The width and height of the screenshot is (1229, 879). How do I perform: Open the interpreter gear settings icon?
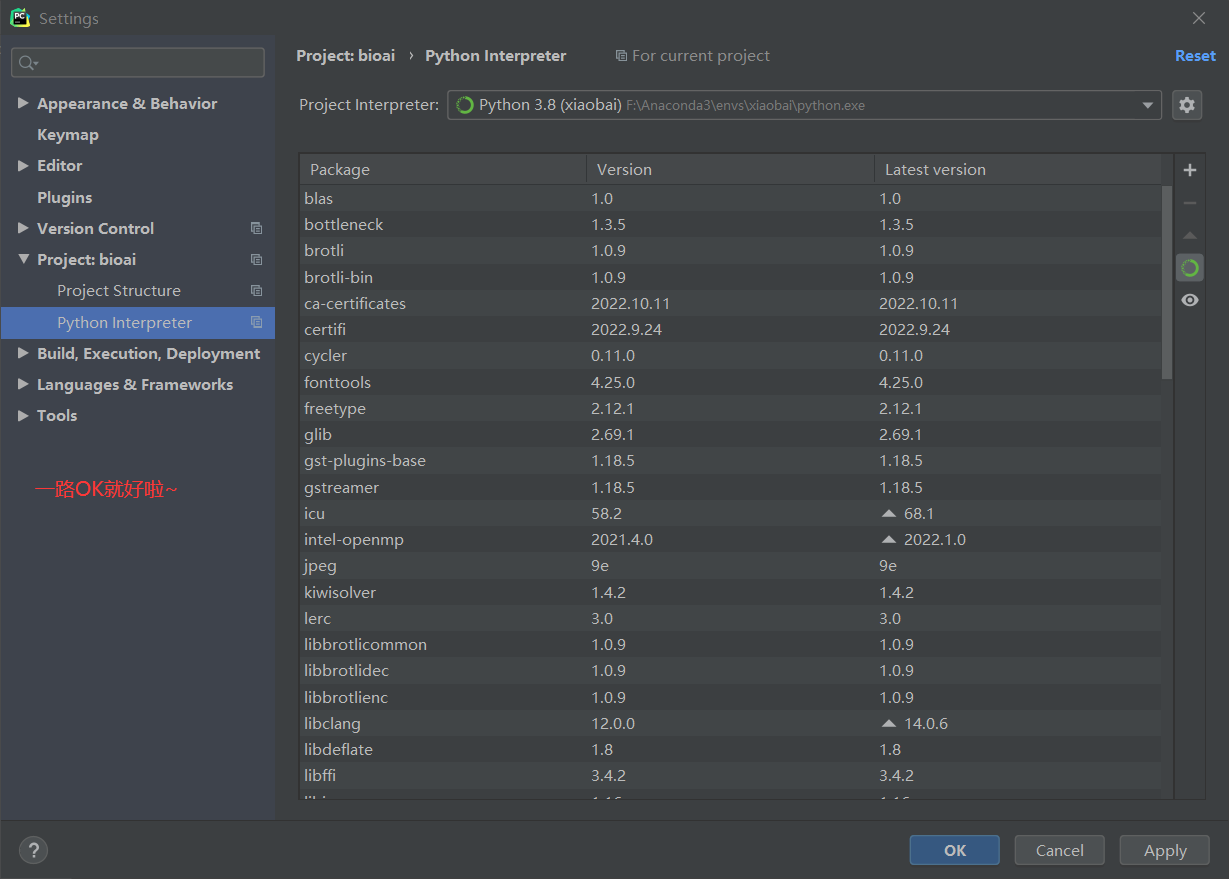coord(1187,105)
